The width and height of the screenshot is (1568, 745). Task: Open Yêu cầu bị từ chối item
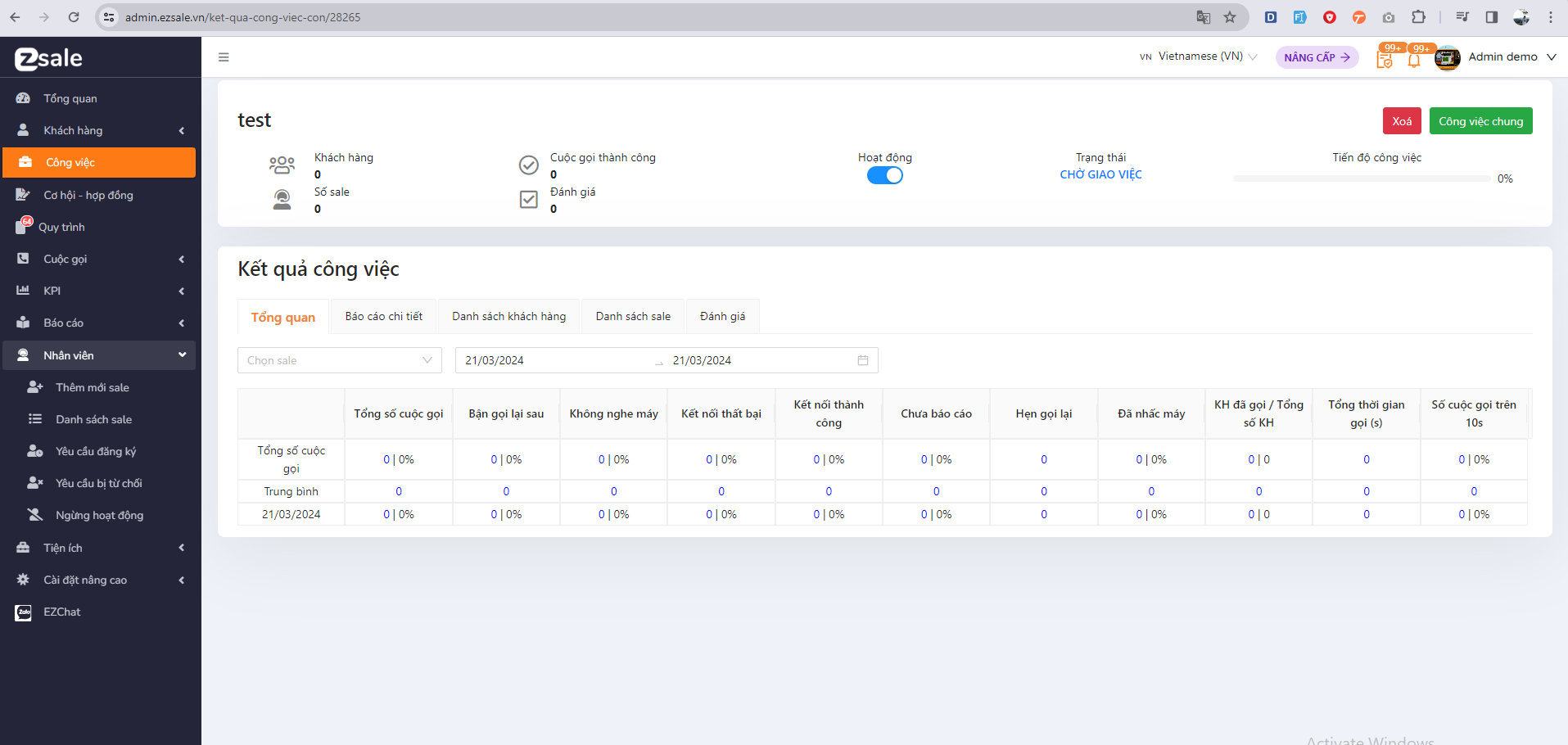coord(98,483)
